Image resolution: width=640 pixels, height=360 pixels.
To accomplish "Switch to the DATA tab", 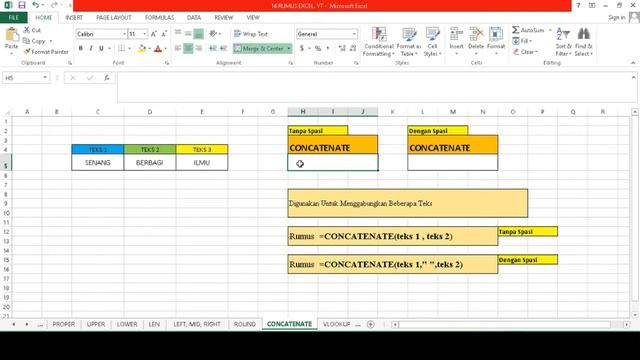I will 194,18.
